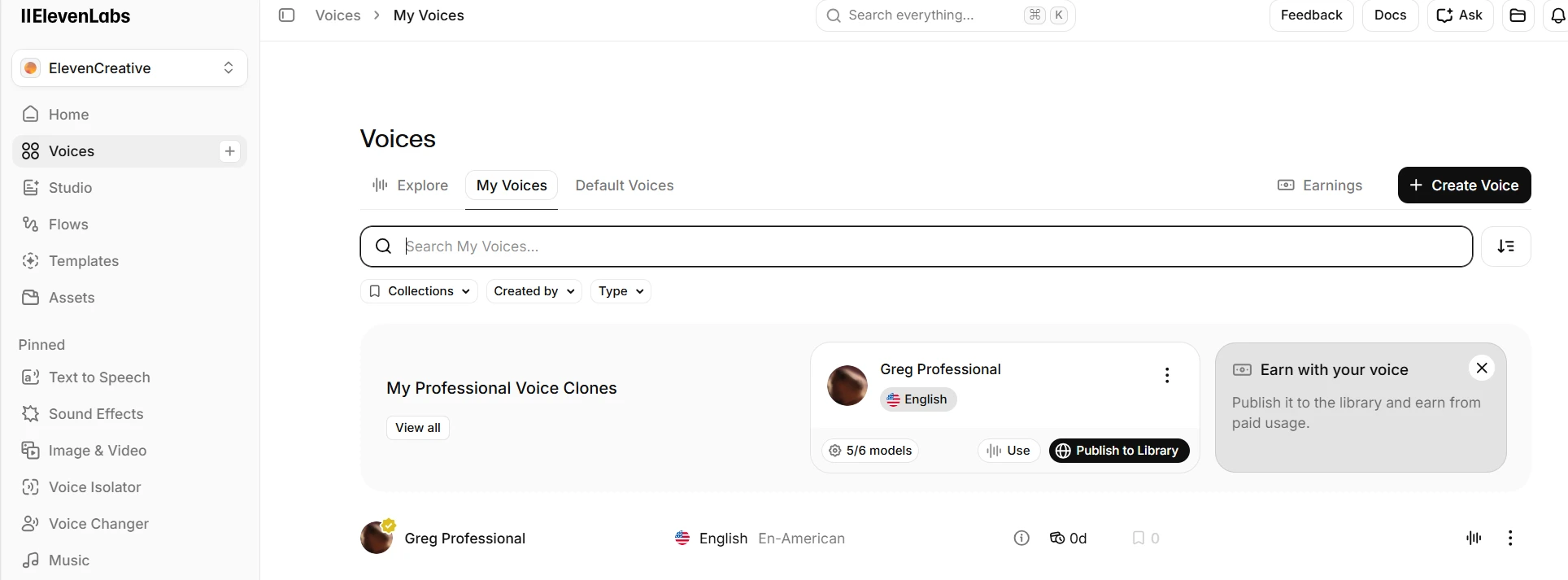Click the En-American accent label
The width and height of the screenshot is (1568, 580).
(801, 539)
